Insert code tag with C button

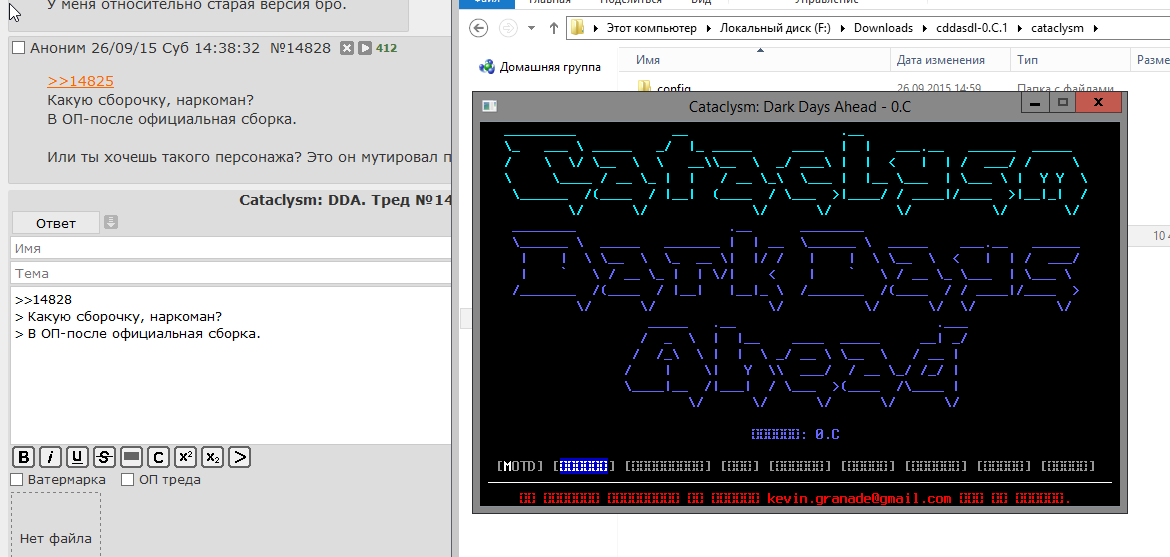158,457
